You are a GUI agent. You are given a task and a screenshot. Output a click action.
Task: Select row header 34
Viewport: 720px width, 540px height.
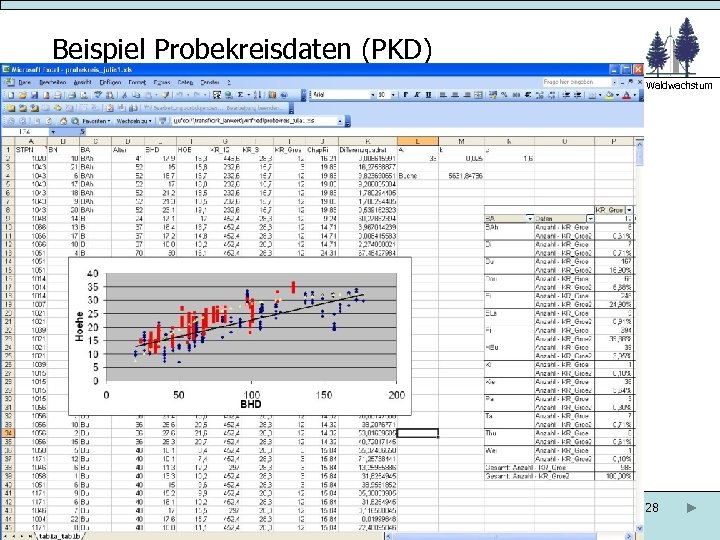click(7, 433)
